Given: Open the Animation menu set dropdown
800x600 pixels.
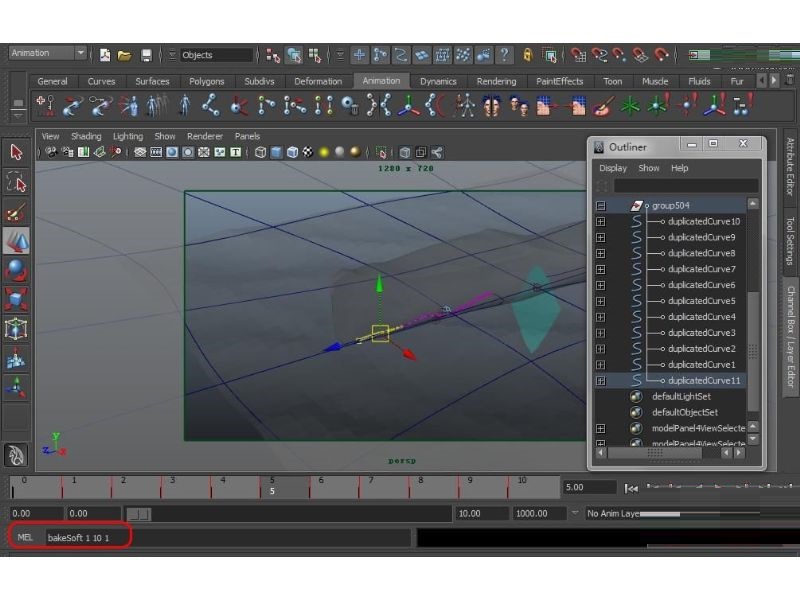Looking at the screenshot, I should point(47,53).
